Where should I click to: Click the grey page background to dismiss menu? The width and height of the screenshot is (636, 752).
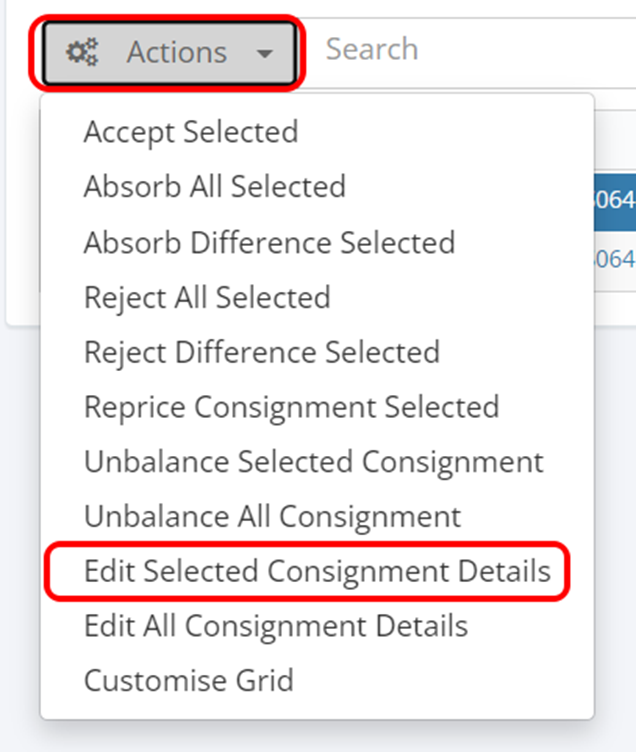click(614, 500)
